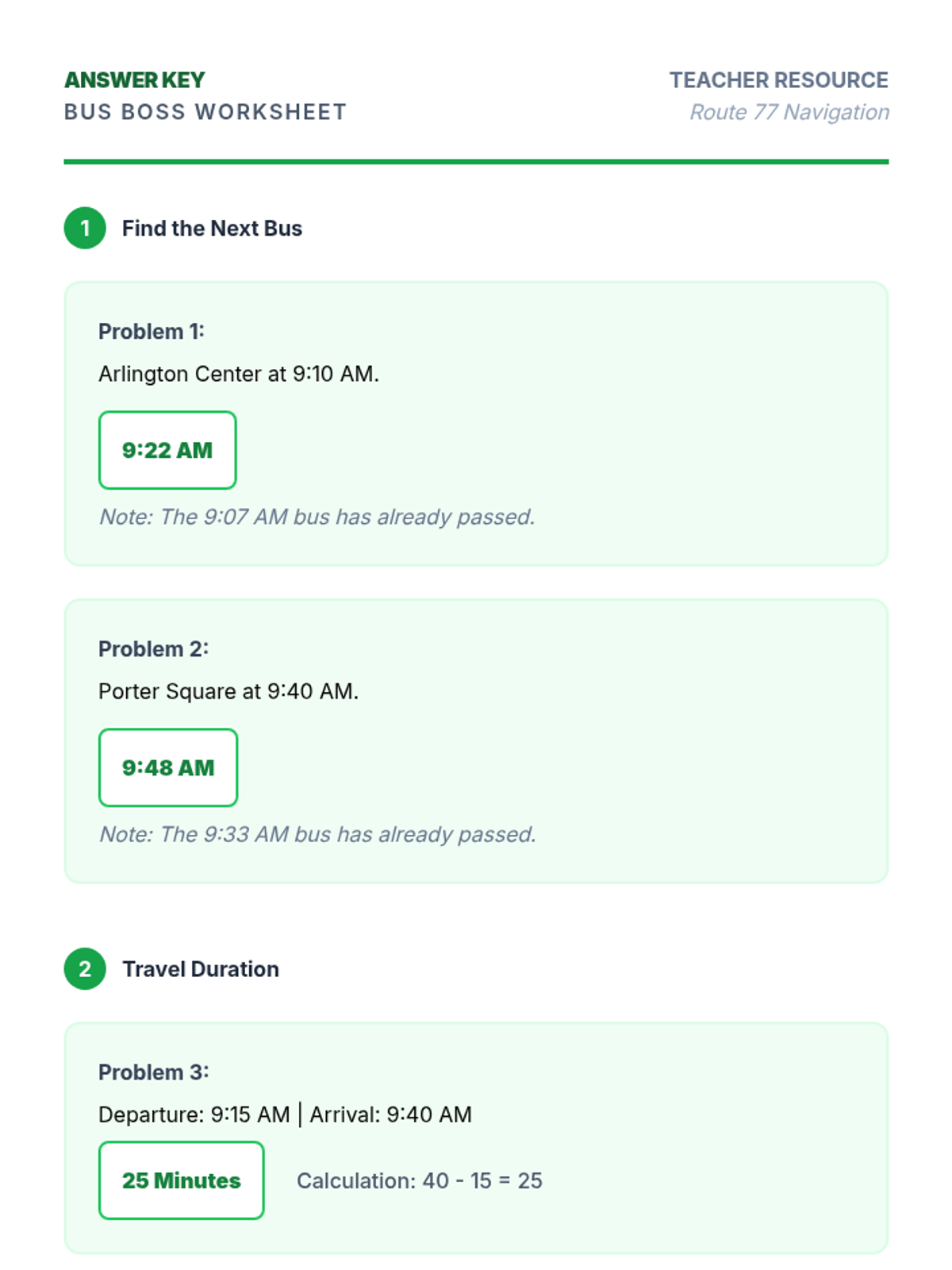This screenshot has width=952, height=1270.
Task: Click the 9:22 AM answer box
Action: [x=167, y=450]
